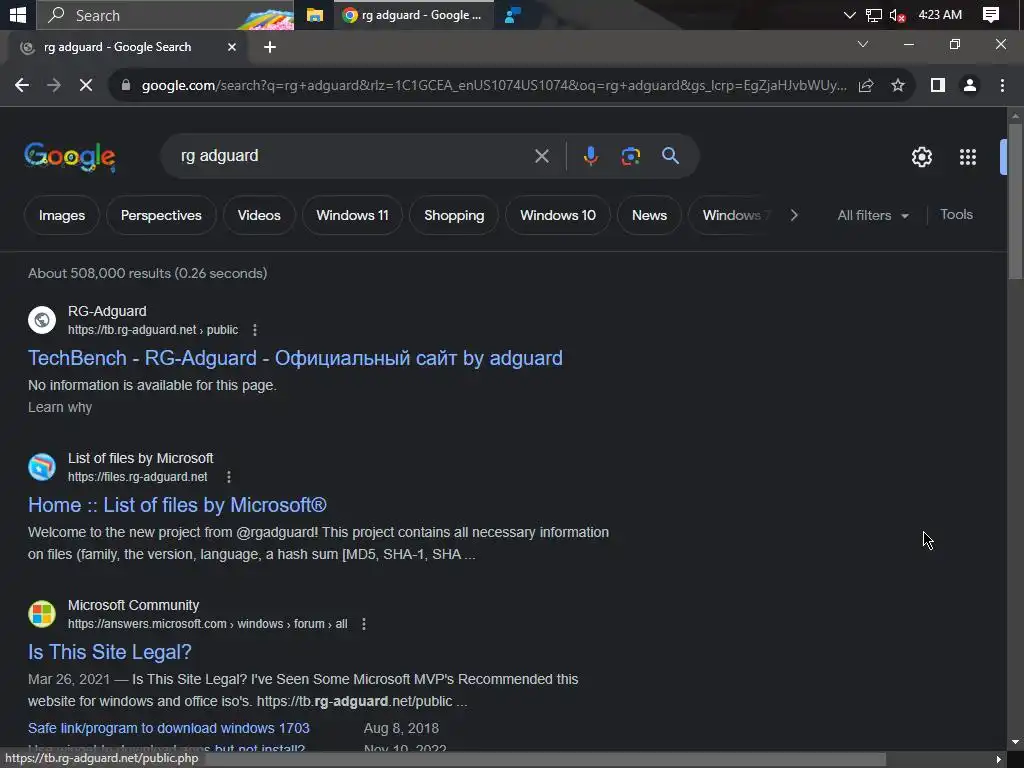Click the https://files.rg-adguard.net URL text

click(138, 477)
